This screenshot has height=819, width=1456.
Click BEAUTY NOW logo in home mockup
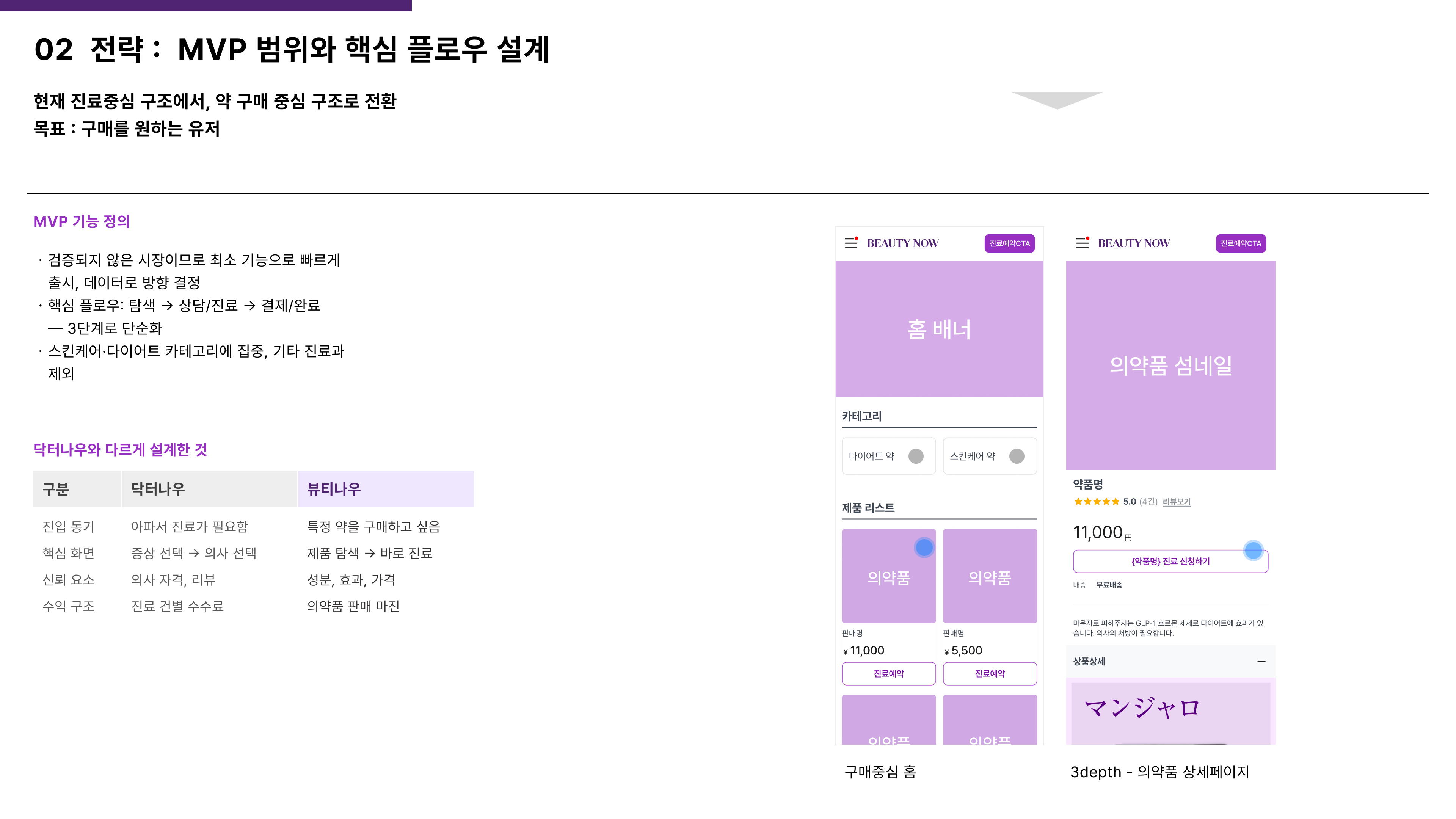903,243
